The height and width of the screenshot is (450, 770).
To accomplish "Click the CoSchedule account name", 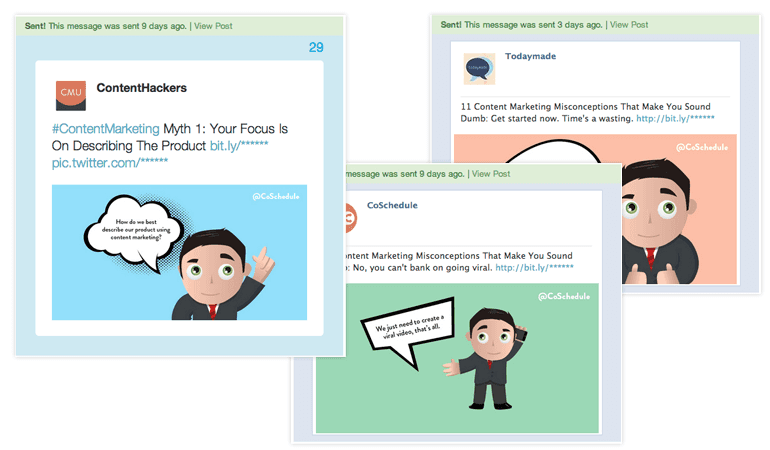I will (392, 205).
